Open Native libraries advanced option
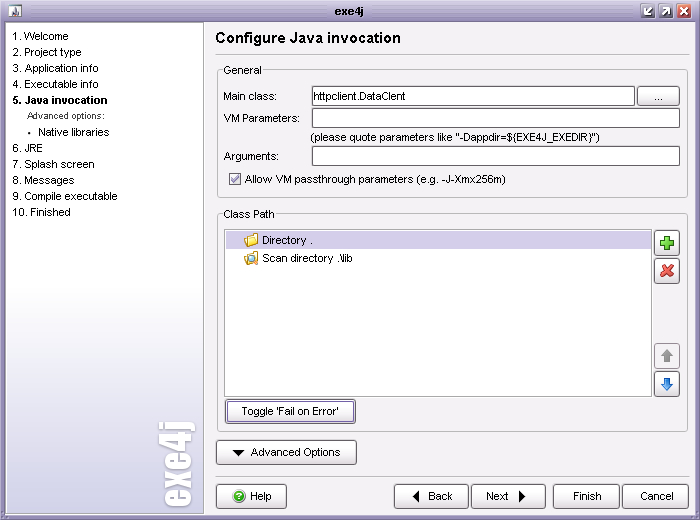 (74, 132)
